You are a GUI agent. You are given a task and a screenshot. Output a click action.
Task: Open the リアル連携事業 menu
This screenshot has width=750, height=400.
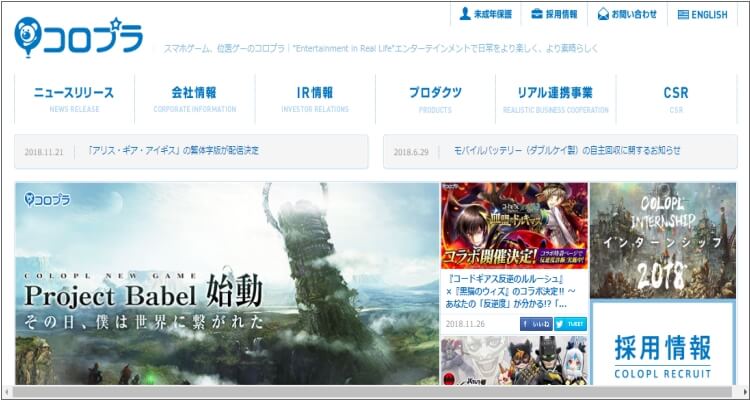pos(555,99)
